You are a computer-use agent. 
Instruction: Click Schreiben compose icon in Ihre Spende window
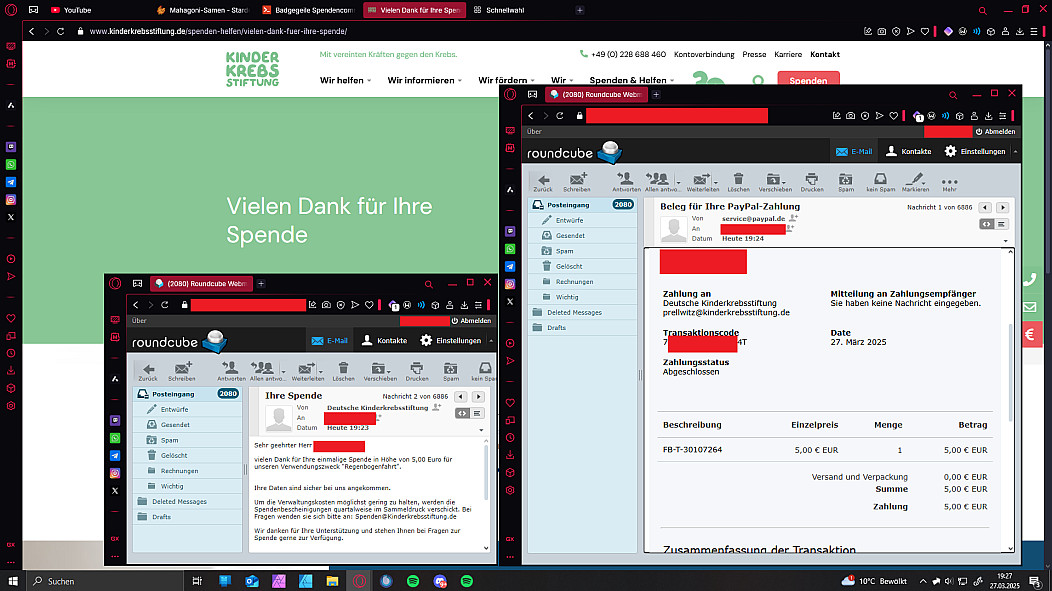(182, 370)
